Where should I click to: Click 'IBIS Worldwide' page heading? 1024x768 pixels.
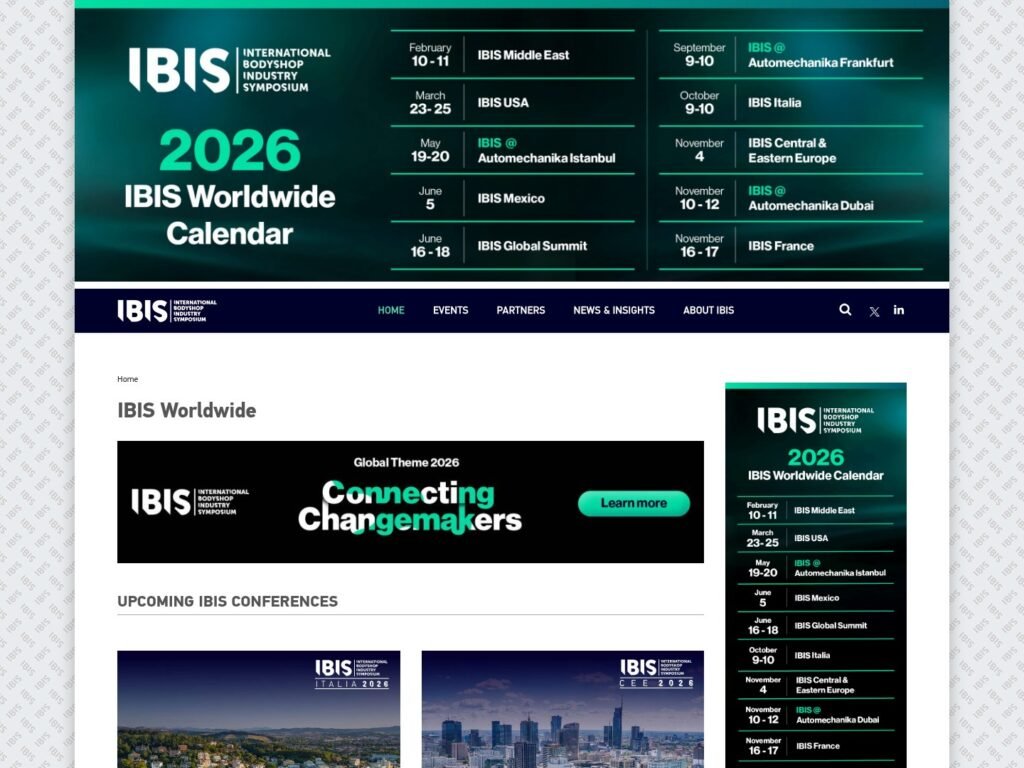187,410
